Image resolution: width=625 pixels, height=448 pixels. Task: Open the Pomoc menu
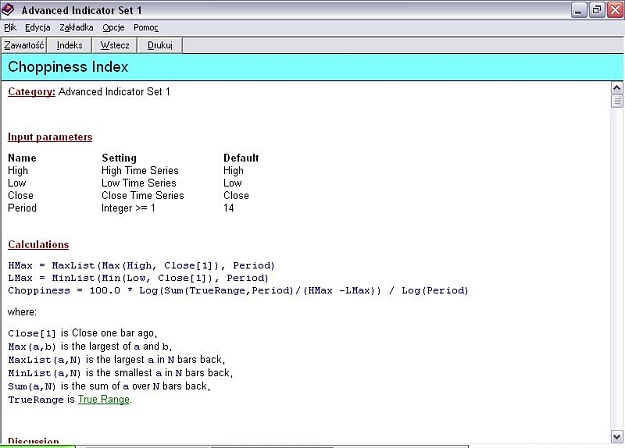(146, 28)
